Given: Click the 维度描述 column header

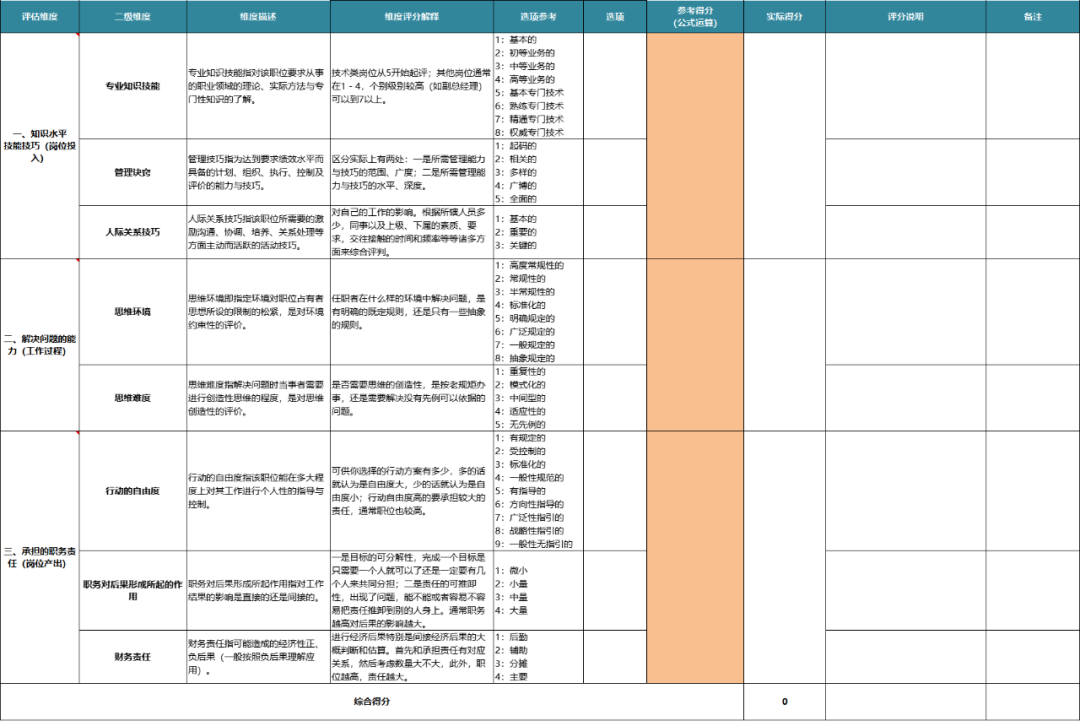Looking at the screenshot, I should tap(258, 17).
